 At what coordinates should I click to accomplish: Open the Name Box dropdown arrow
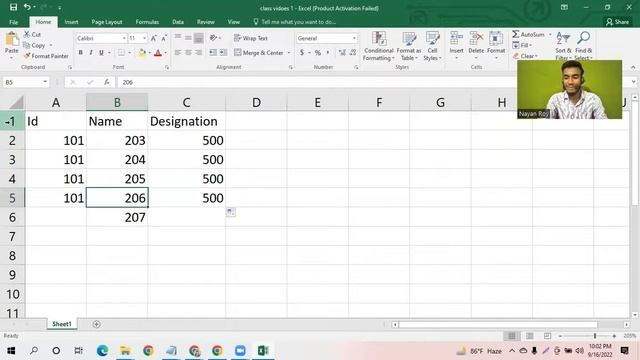[x=45, y=82]
